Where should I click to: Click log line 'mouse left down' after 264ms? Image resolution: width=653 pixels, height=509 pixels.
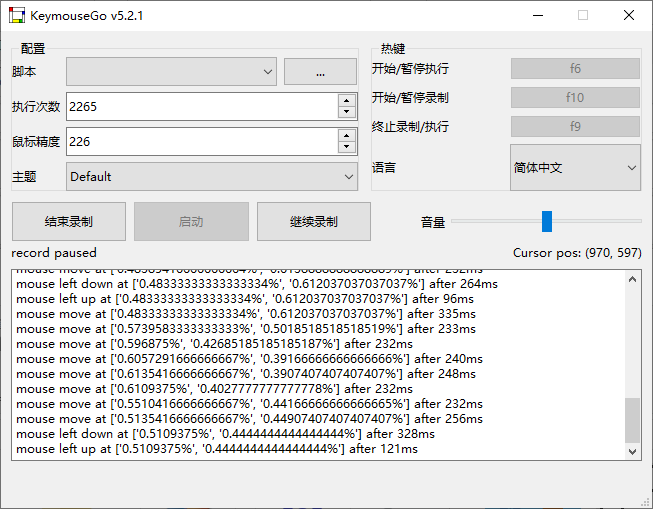(257, 284)
